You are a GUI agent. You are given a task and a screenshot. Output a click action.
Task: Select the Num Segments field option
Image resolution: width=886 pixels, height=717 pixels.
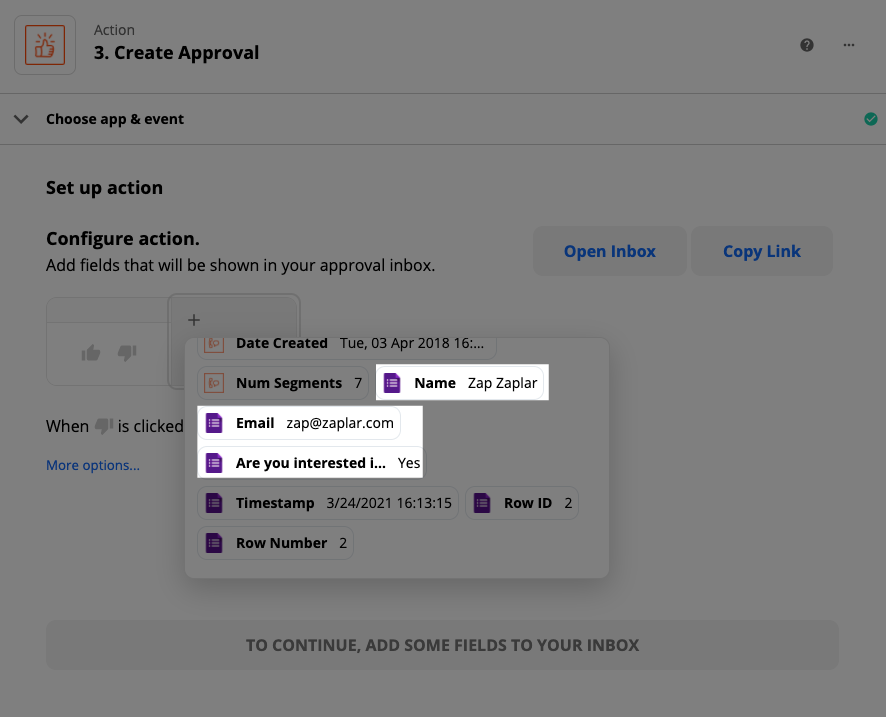(283, 383)
